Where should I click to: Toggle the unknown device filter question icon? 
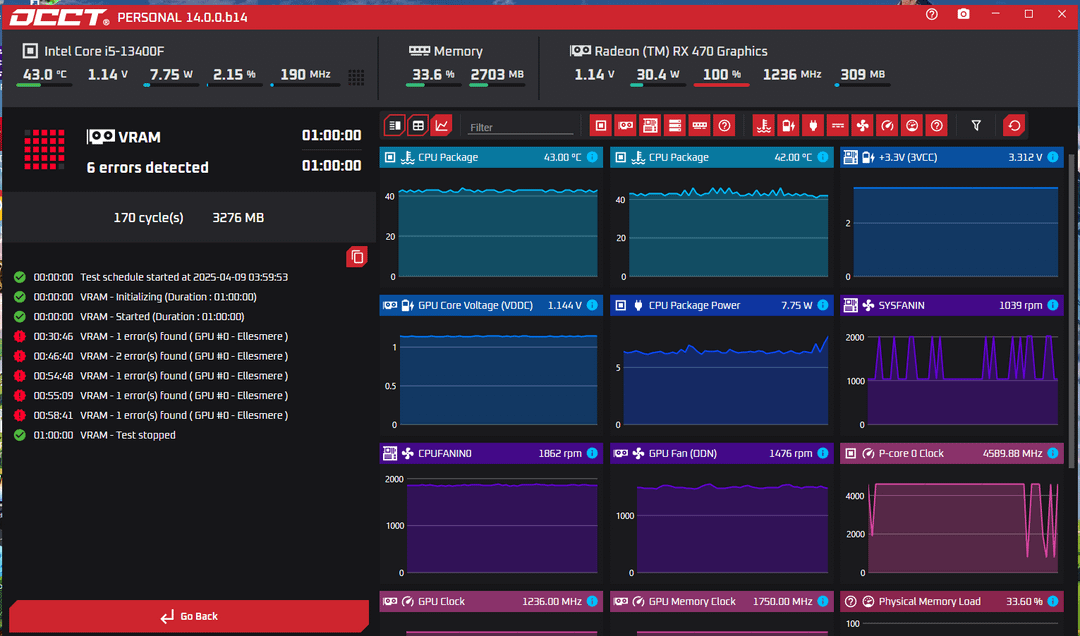coord(725,125)
